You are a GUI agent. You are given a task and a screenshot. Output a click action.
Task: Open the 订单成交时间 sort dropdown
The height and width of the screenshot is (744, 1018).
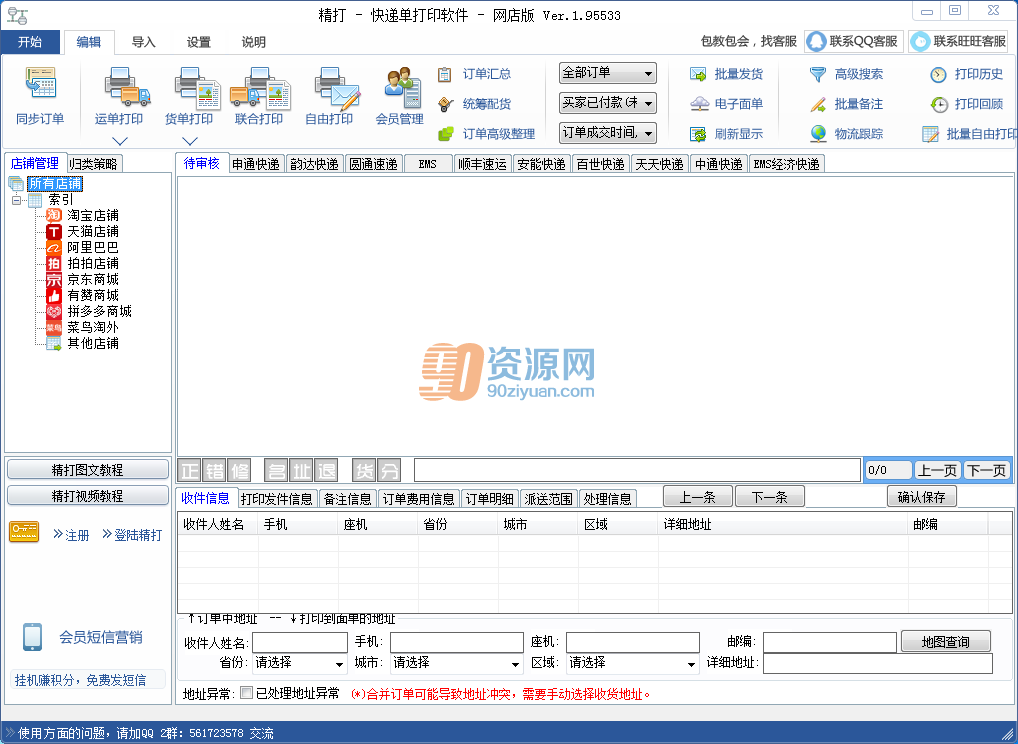tap(608, 132)
